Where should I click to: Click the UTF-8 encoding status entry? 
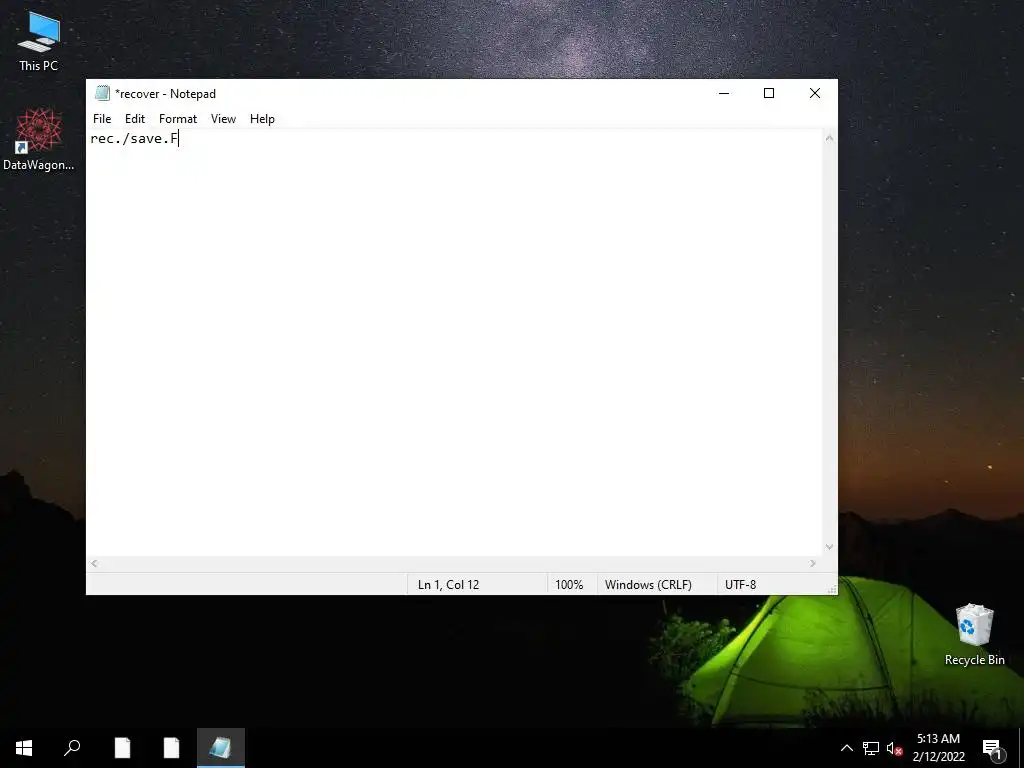point(741,584)
